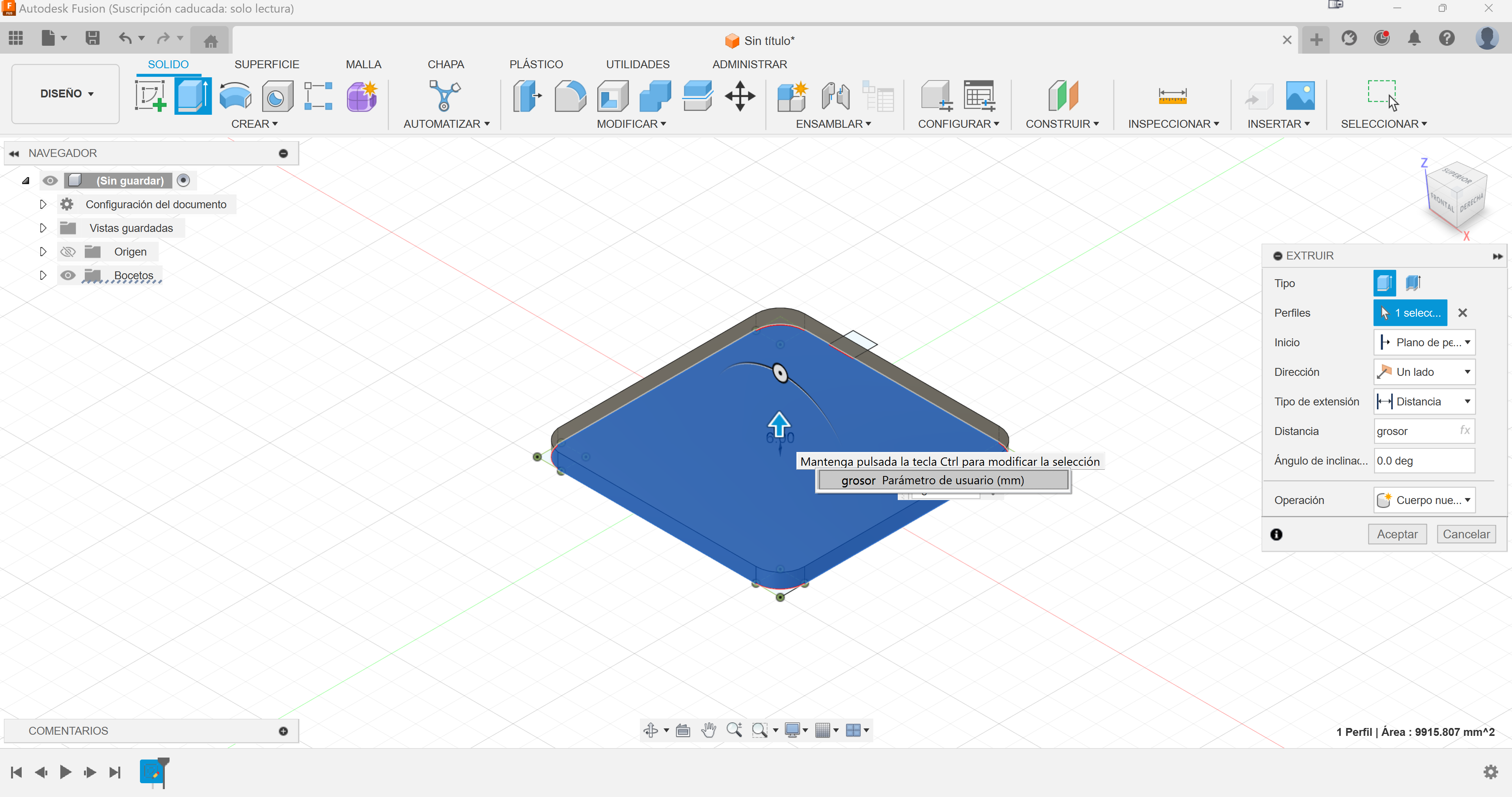Open the Inicio plane dropdown
Screen dimensions: 1512x797
[1424, 342]
